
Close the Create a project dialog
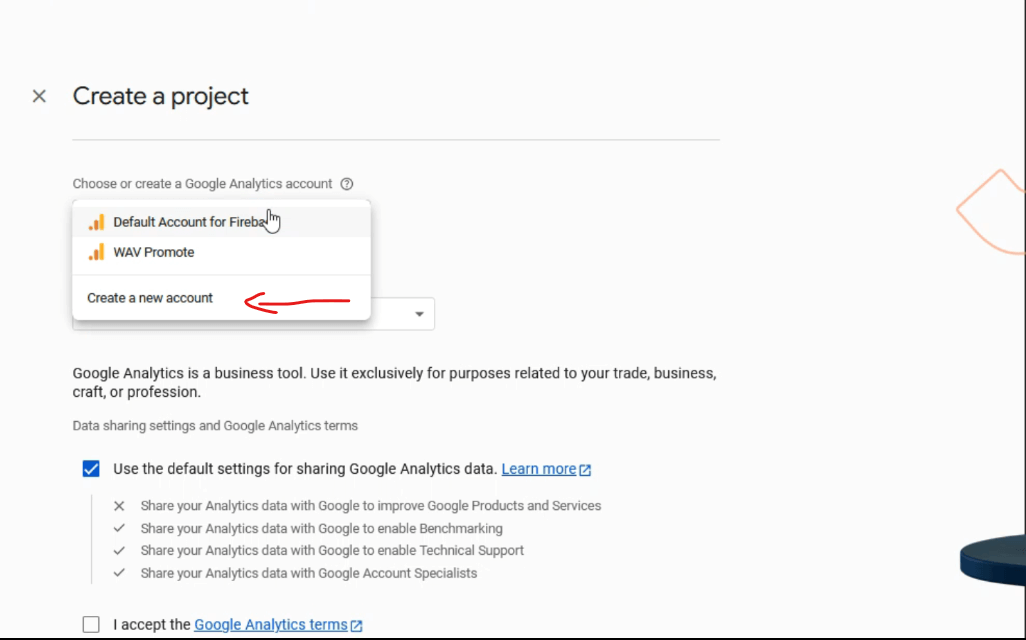[39, 95]
